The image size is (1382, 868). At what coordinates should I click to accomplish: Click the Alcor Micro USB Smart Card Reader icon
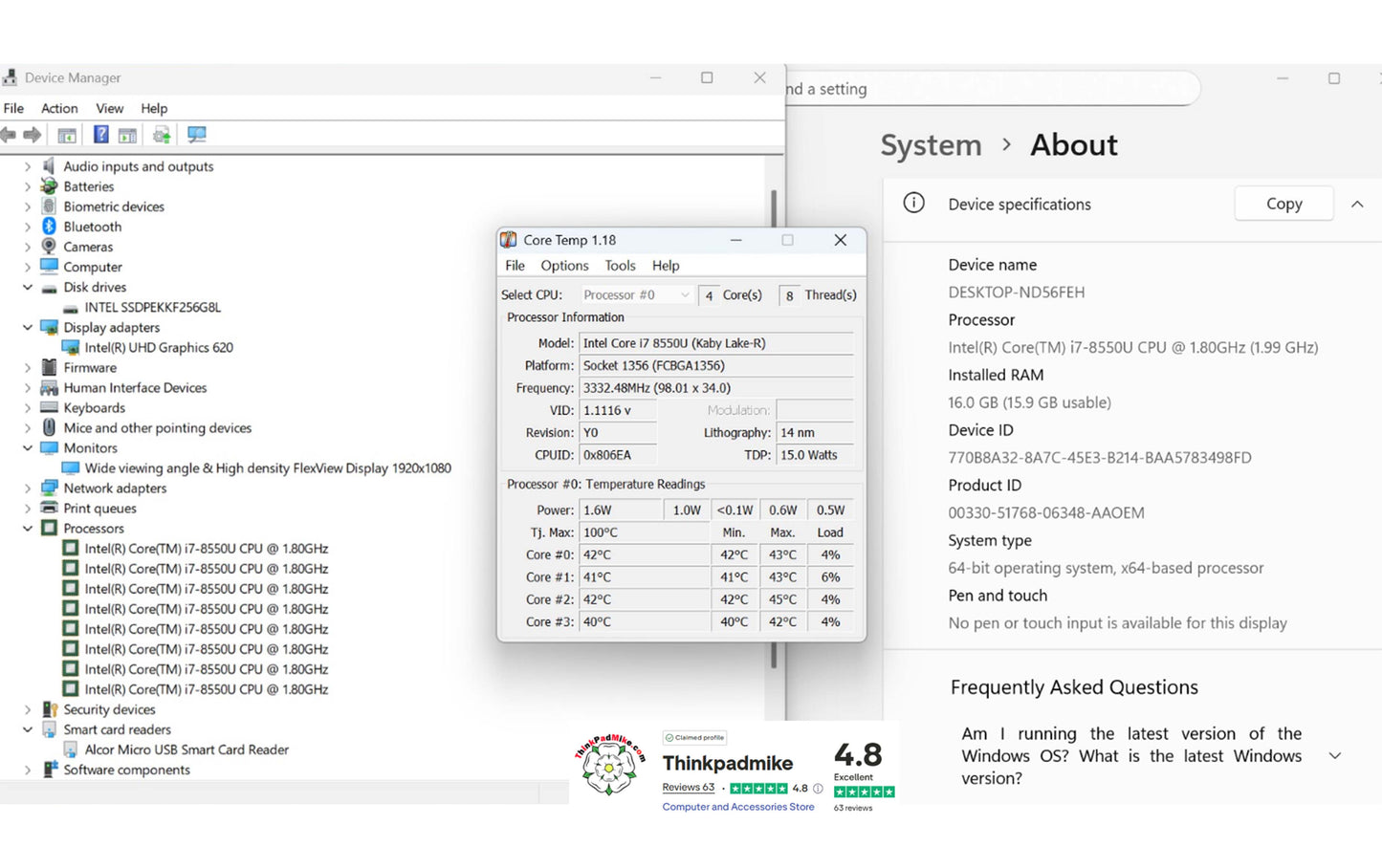click(x=70, y=750)
